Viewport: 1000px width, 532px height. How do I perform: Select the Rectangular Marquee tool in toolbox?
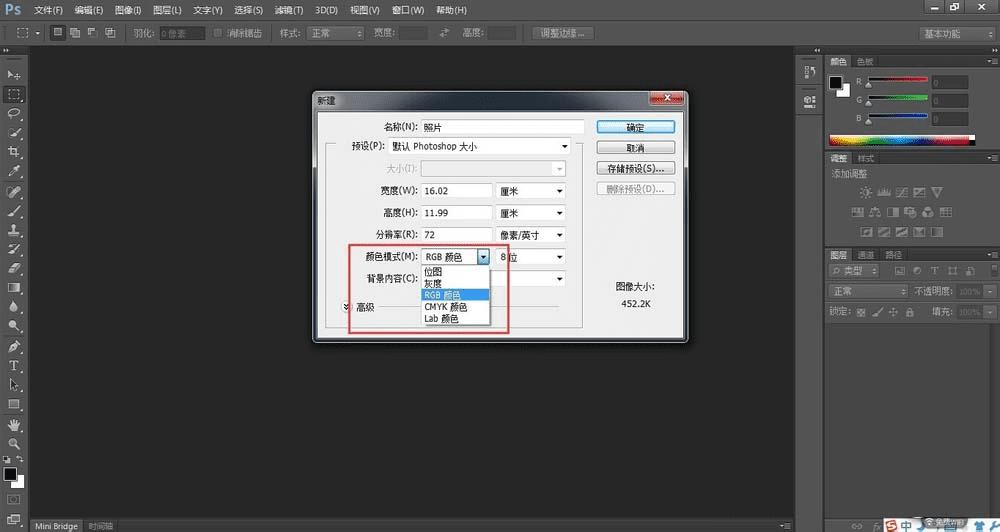pyautogui.click(x=13, y=94)
